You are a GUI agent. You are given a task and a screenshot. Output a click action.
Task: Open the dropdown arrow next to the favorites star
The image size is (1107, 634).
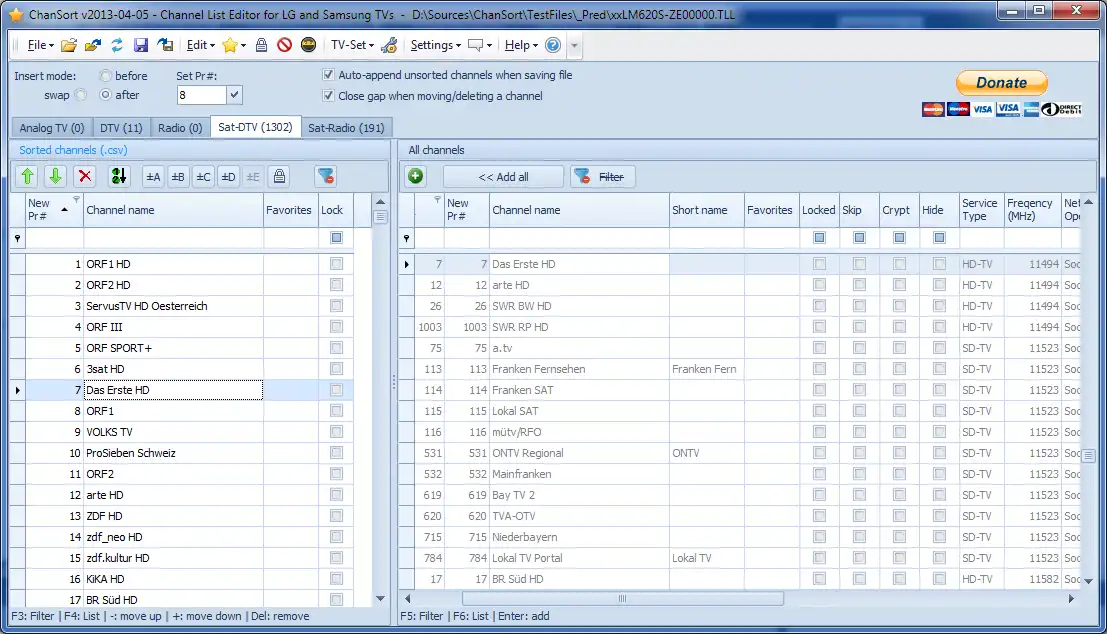tap(244, 46)
